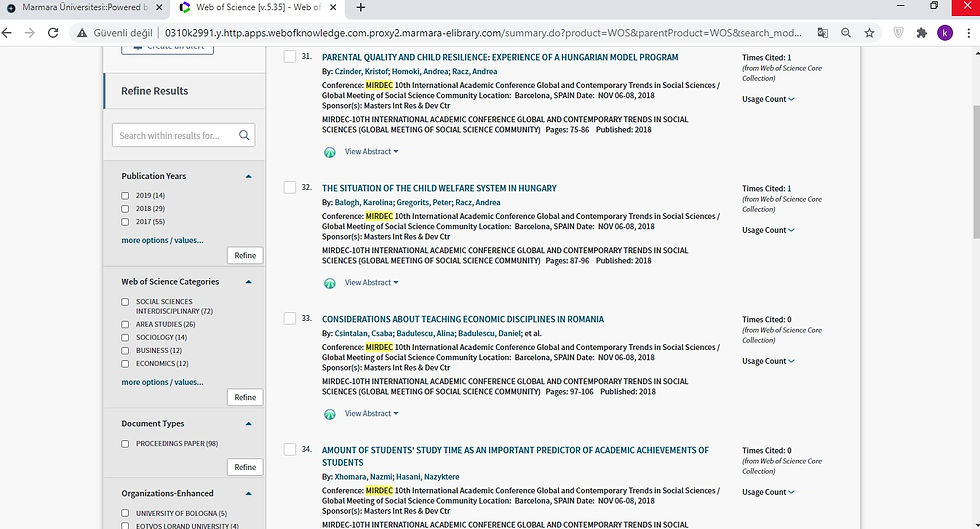The height and width of the screenshot is (529, 980).
Task: Open the purple profile avatar icon
Action: click(x=944, y=33)
